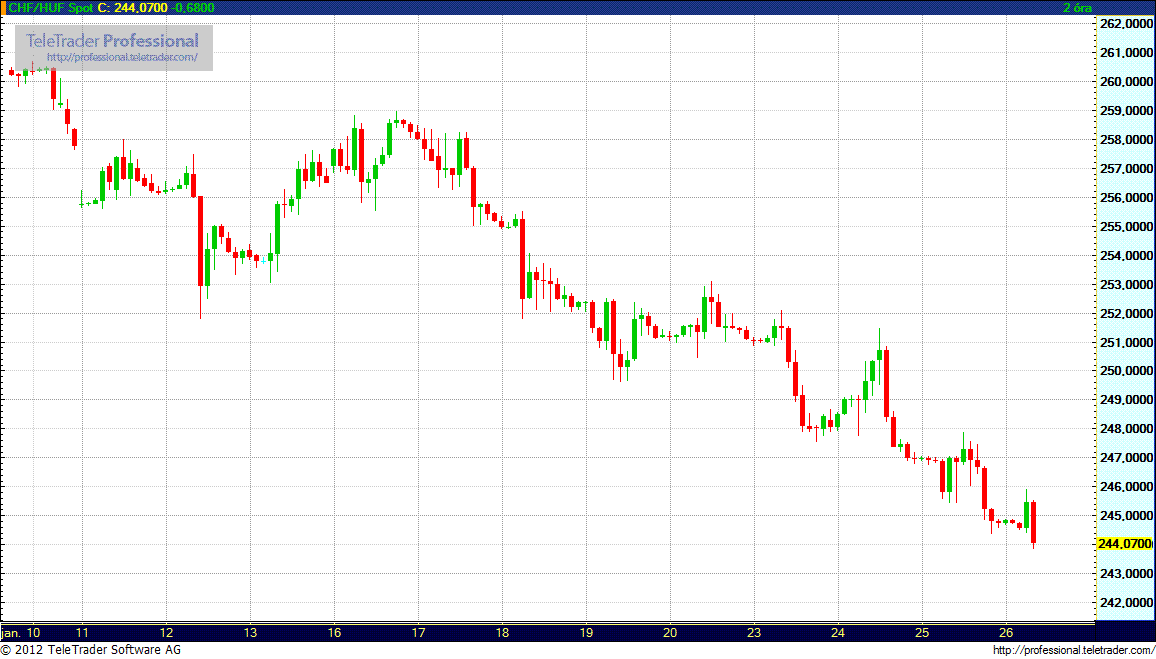
Task: Click the 19 date label on time axis
Action: (x=586, y=632)
